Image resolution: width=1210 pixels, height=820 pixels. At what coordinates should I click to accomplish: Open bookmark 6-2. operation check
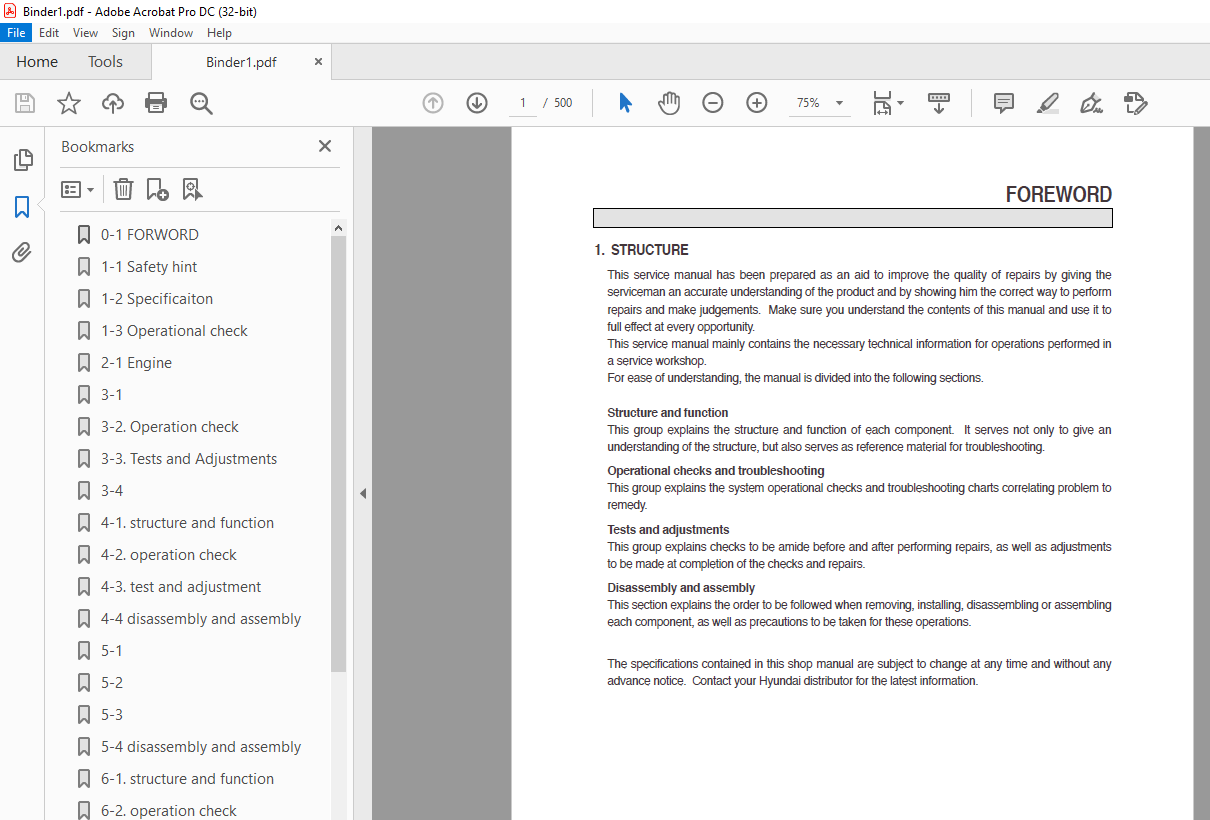168,810
